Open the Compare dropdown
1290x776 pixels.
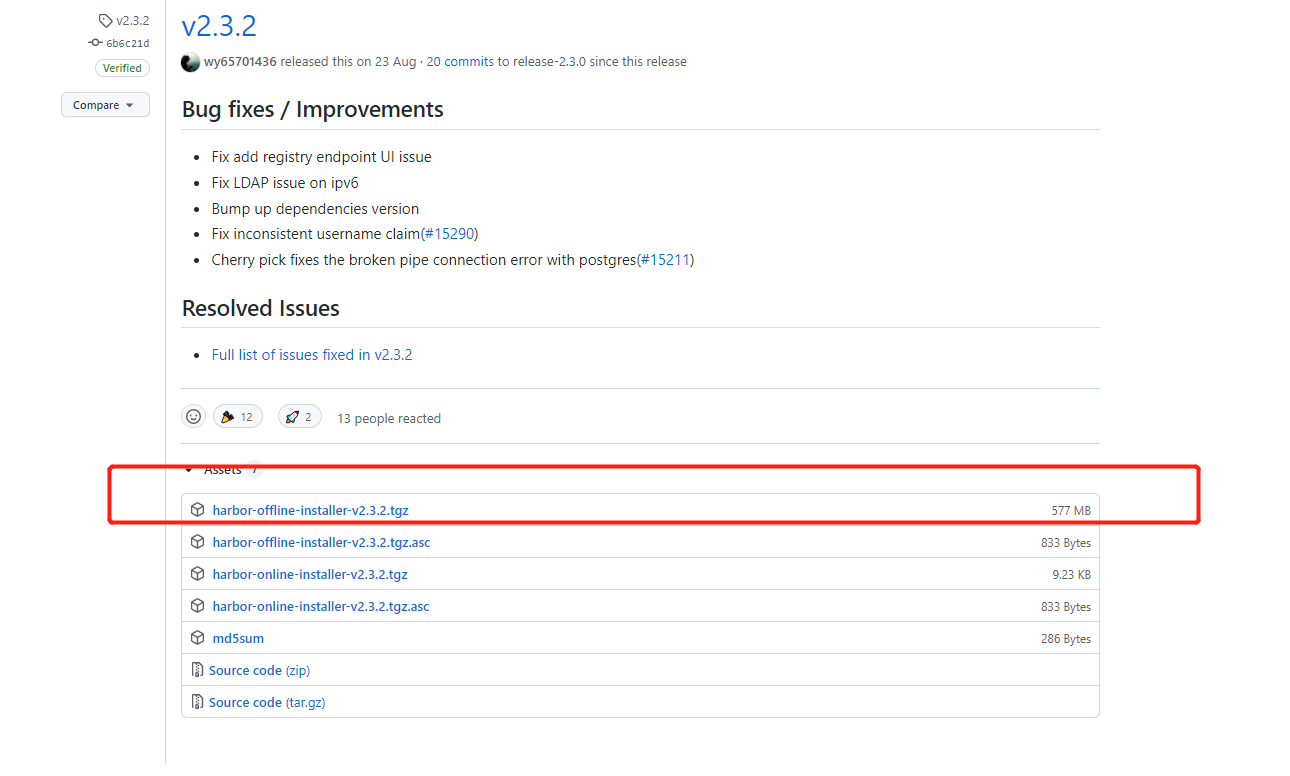point(105,105)
